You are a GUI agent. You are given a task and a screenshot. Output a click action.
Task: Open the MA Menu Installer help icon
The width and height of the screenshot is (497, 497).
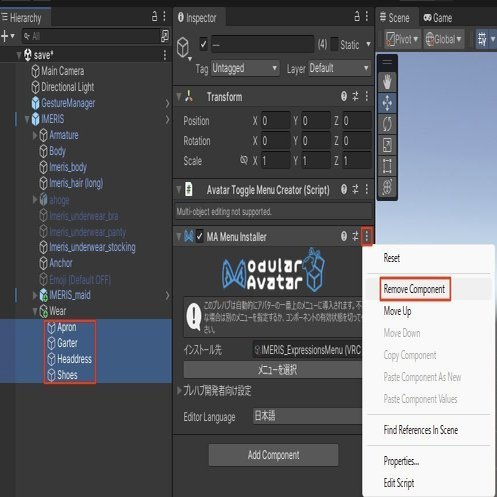(344, 236)
